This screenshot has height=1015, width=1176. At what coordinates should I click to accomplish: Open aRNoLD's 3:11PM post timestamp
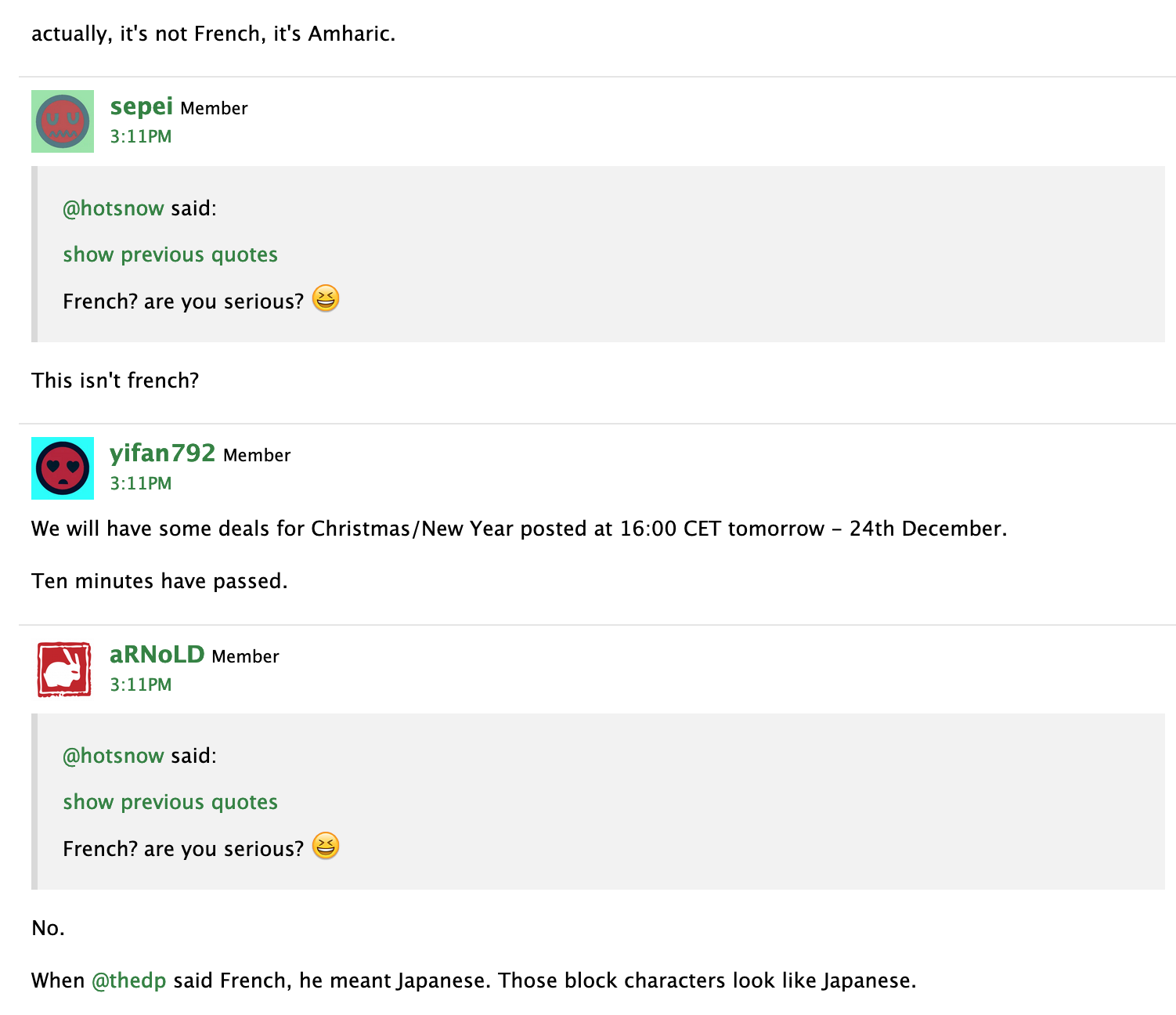[140, 684]
